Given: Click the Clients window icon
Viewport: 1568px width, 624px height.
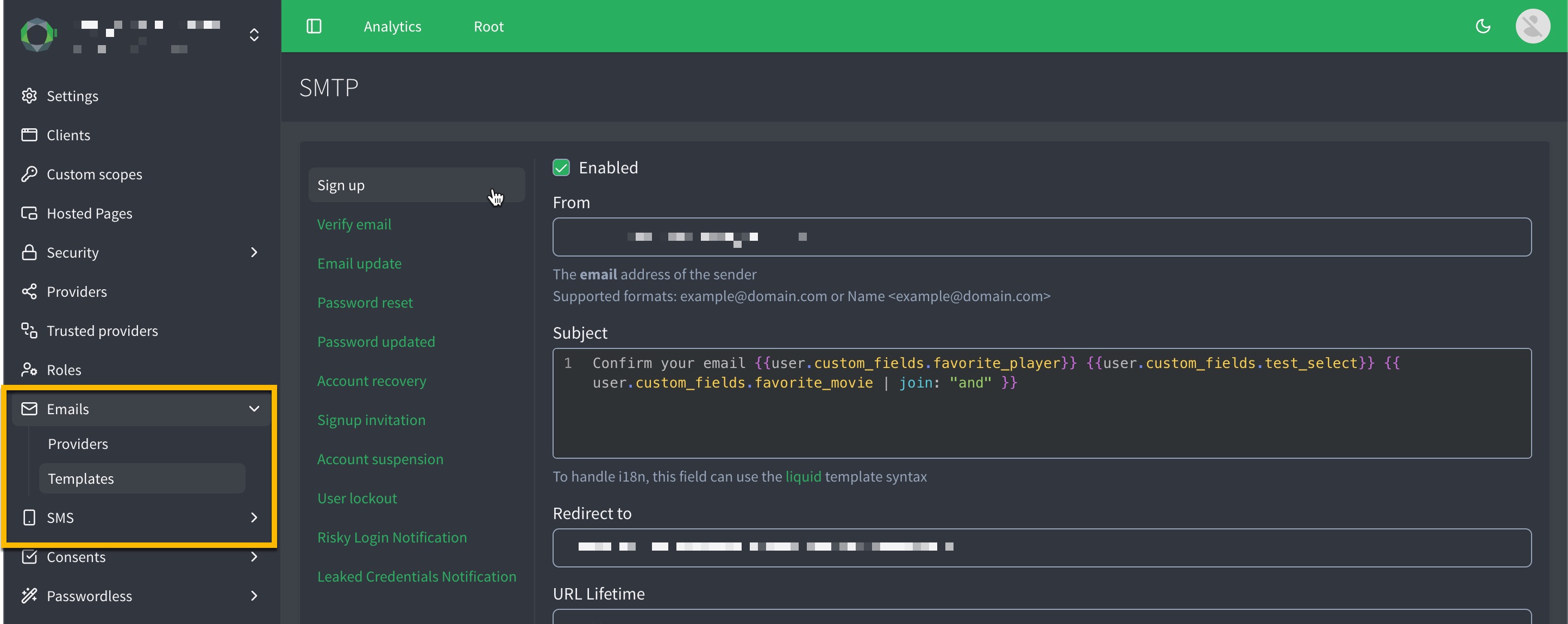Looking at the screenshot, I should point(29,135).
